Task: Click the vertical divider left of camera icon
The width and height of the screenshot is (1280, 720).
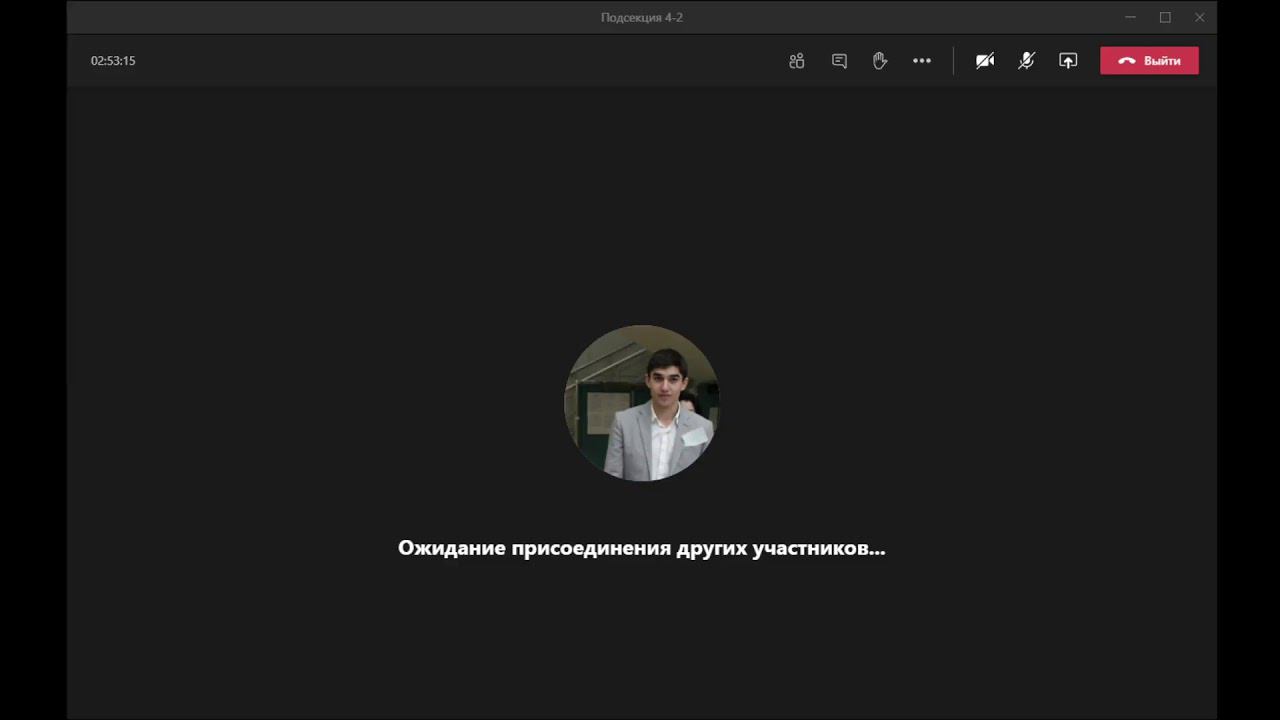Action: [x=953, y=61]
